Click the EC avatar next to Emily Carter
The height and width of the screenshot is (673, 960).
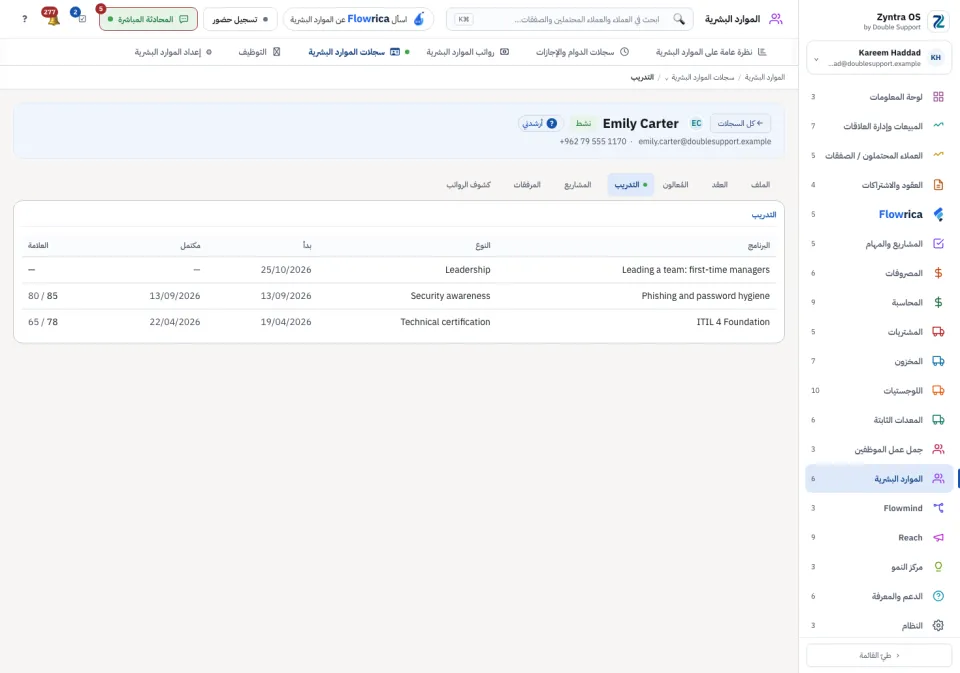[x=696, y=124]
